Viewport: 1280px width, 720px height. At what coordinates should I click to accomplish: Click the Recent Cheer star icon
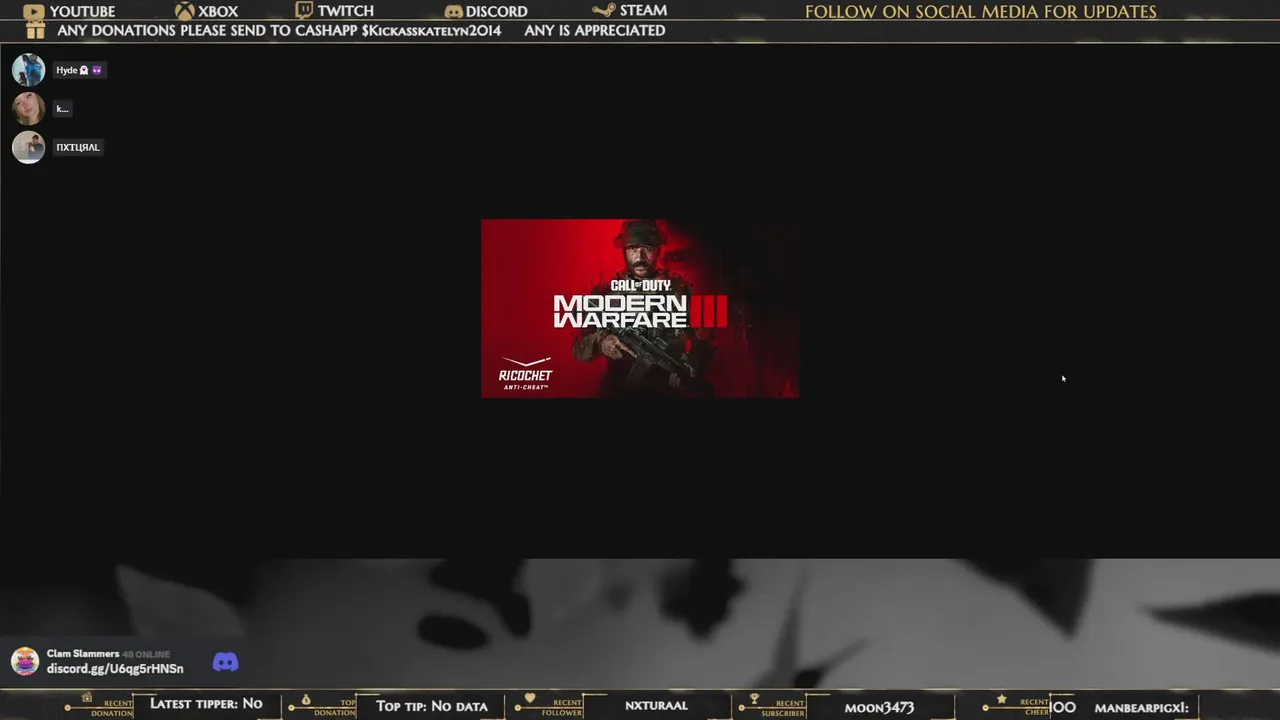click(1001, 699)
